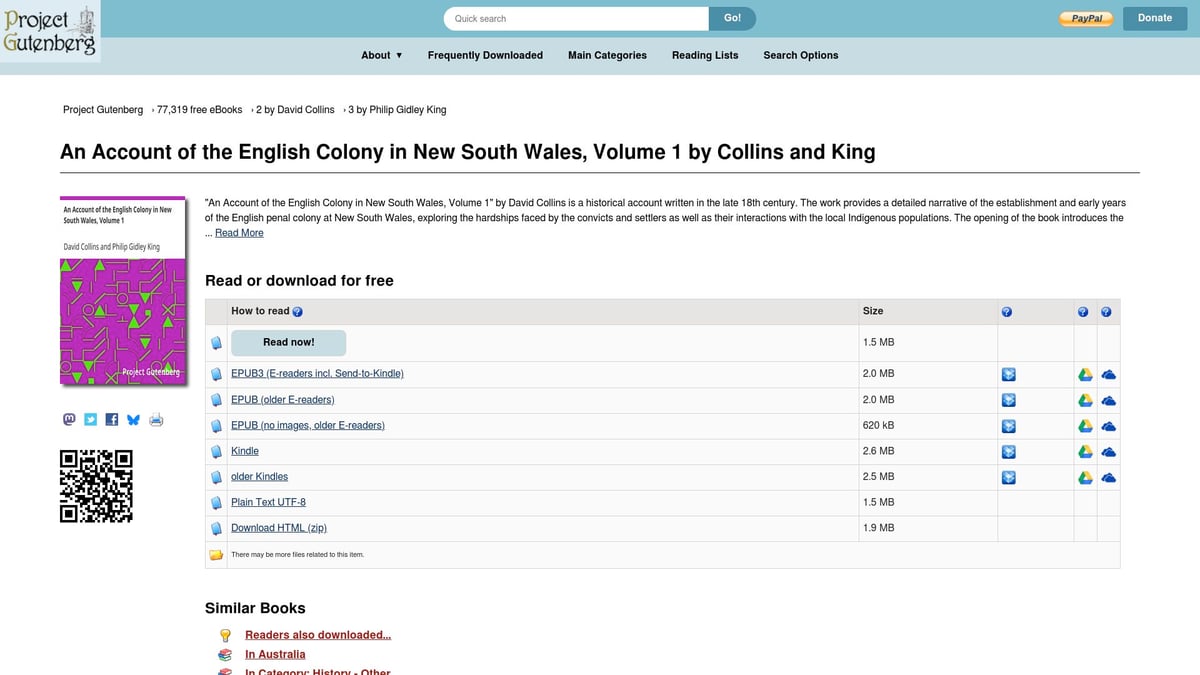
Task: Send Plain Text UTF-8 edition to OneDrive
Action: tap(1107, 502)
